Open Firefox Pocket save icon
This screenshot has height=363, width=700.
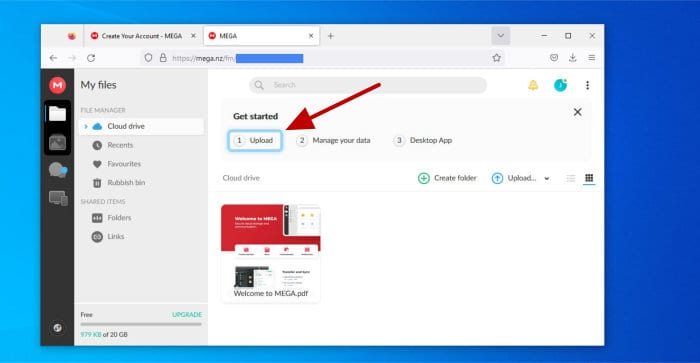(554, 58)
